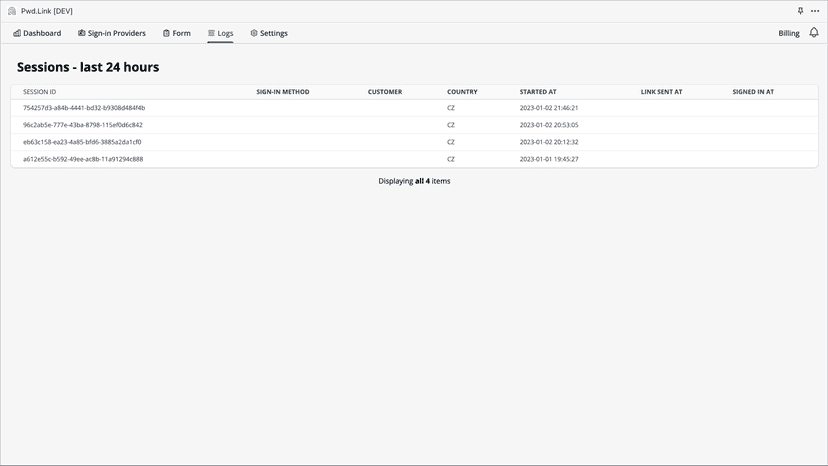Click the Pwd.Link app logo icon
The width and height of the screenshot is (828, 466).
tap(12, 11)
